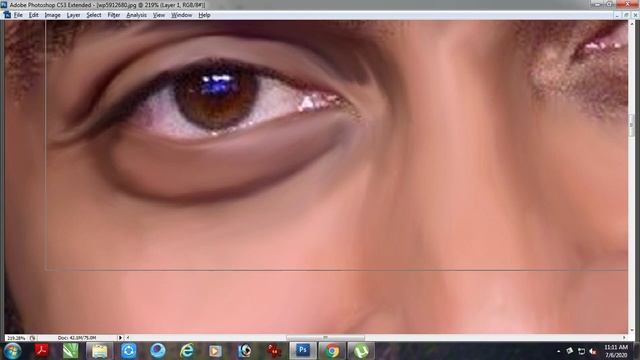Click the network icon in system tray
This screenshot has height=360, width=640.
coord(581,351)
